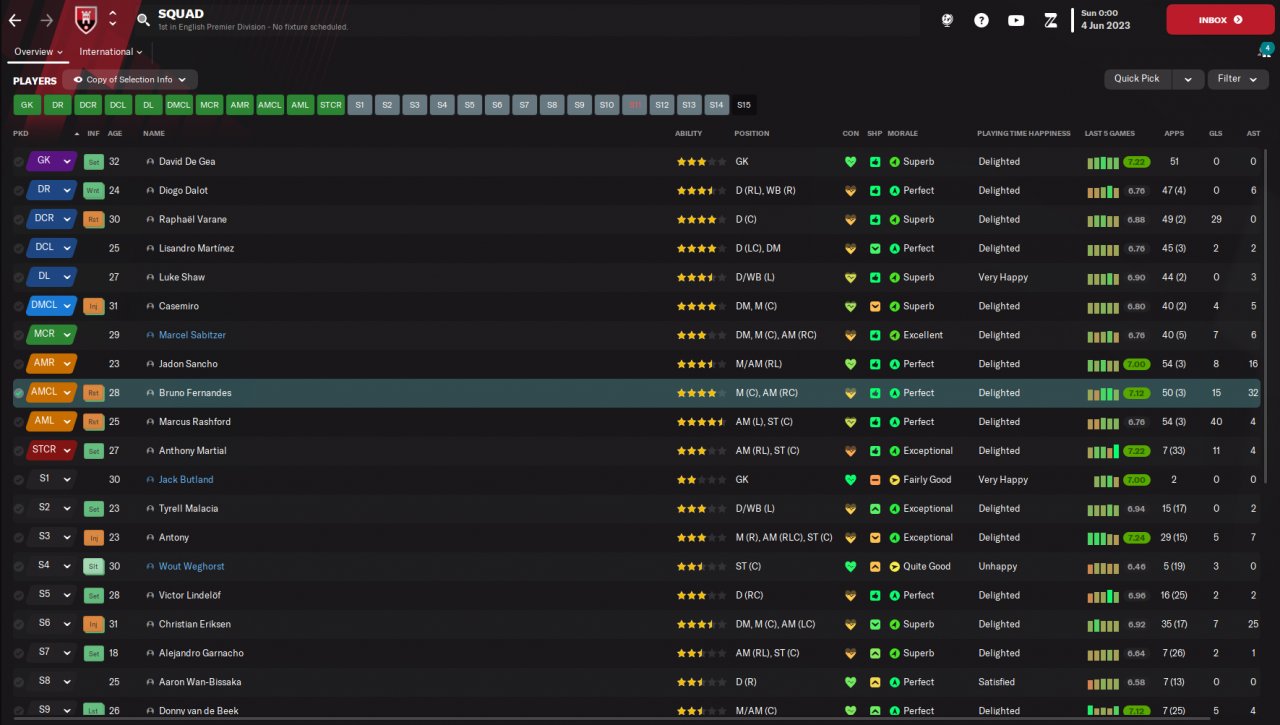Go back using the left arrow

15,20
